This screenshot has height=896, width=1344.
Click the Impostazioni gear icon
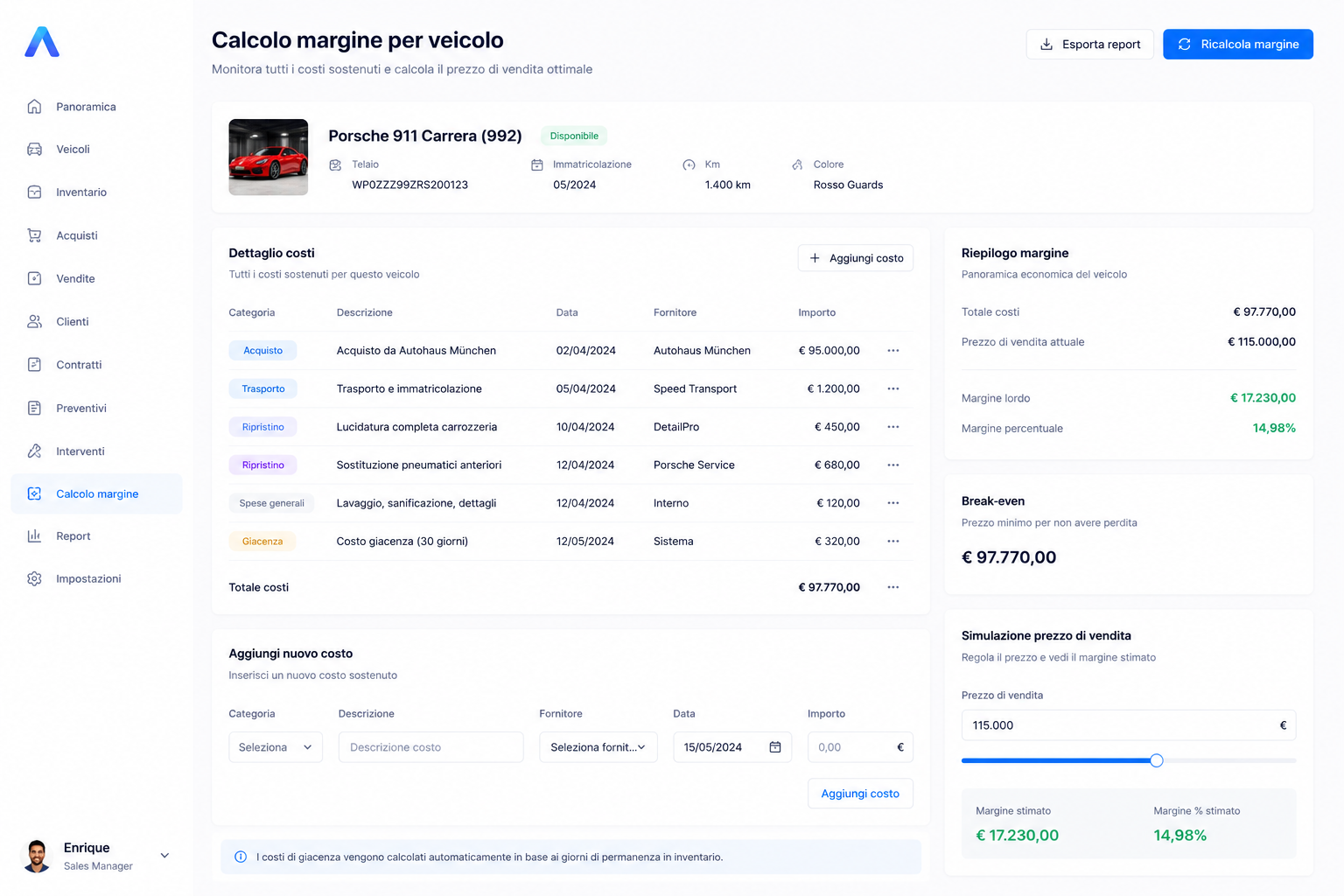point(34,579)
